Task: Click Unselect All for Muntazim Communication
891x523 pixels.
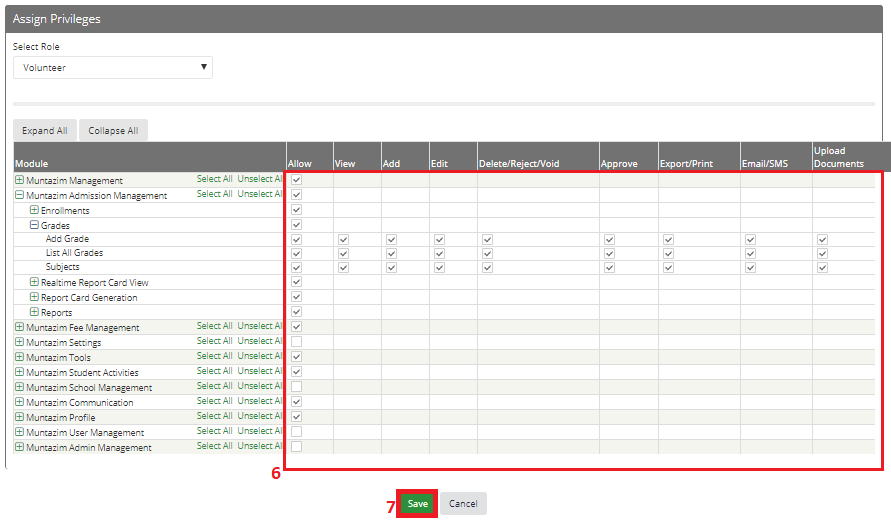Action: click(260, 401)
